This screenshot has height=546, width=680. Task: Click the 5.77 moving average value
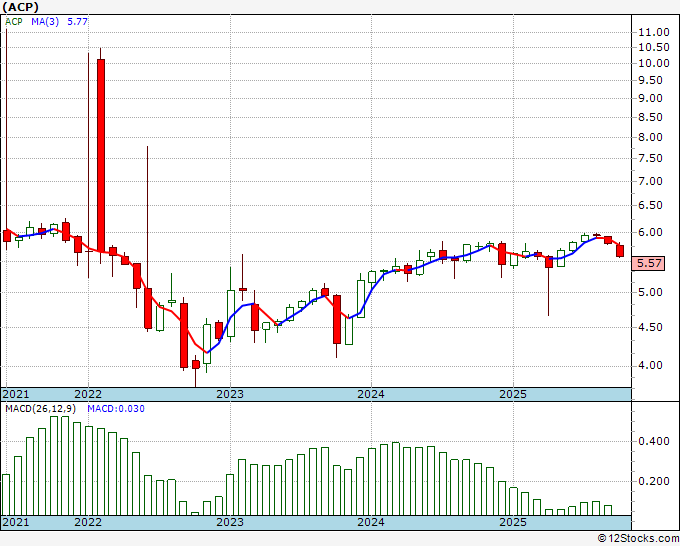[x=77, y=21]
